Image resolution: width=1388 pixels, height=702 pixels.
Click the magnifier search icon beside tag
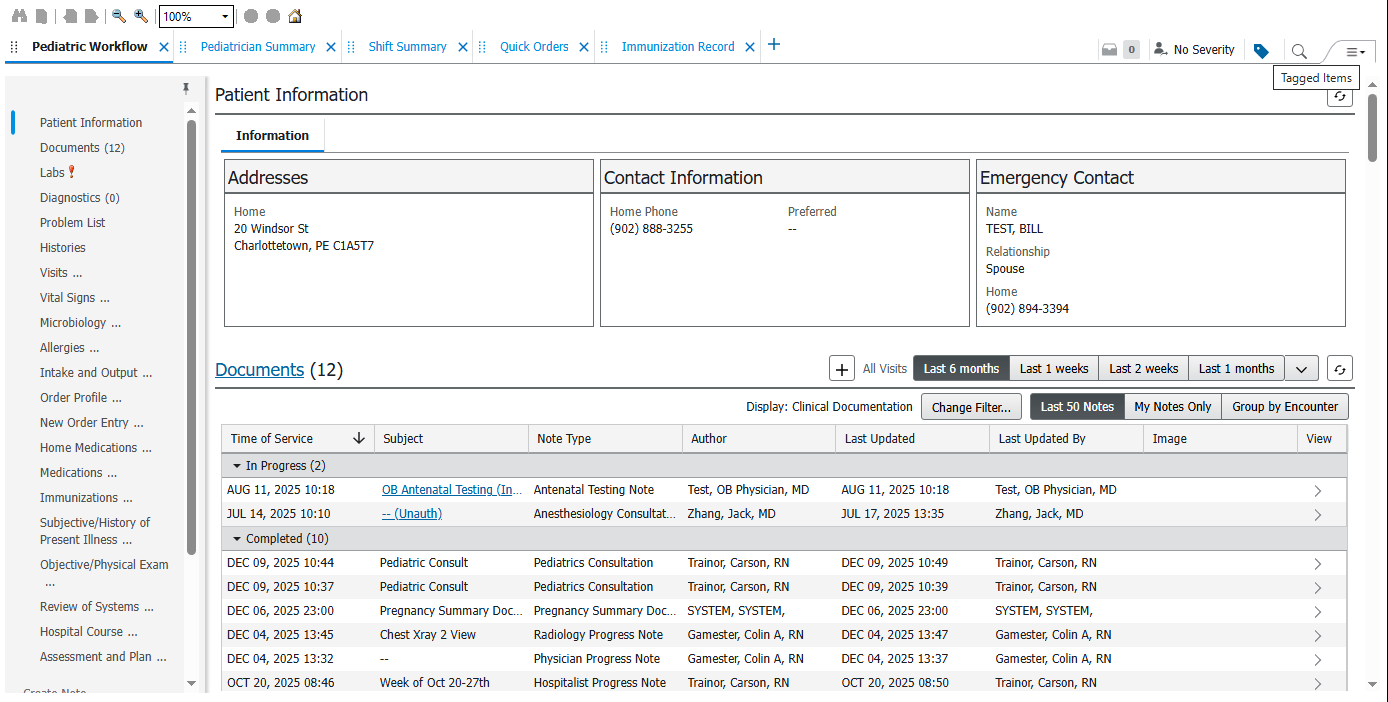click(x=1299, y=51)
